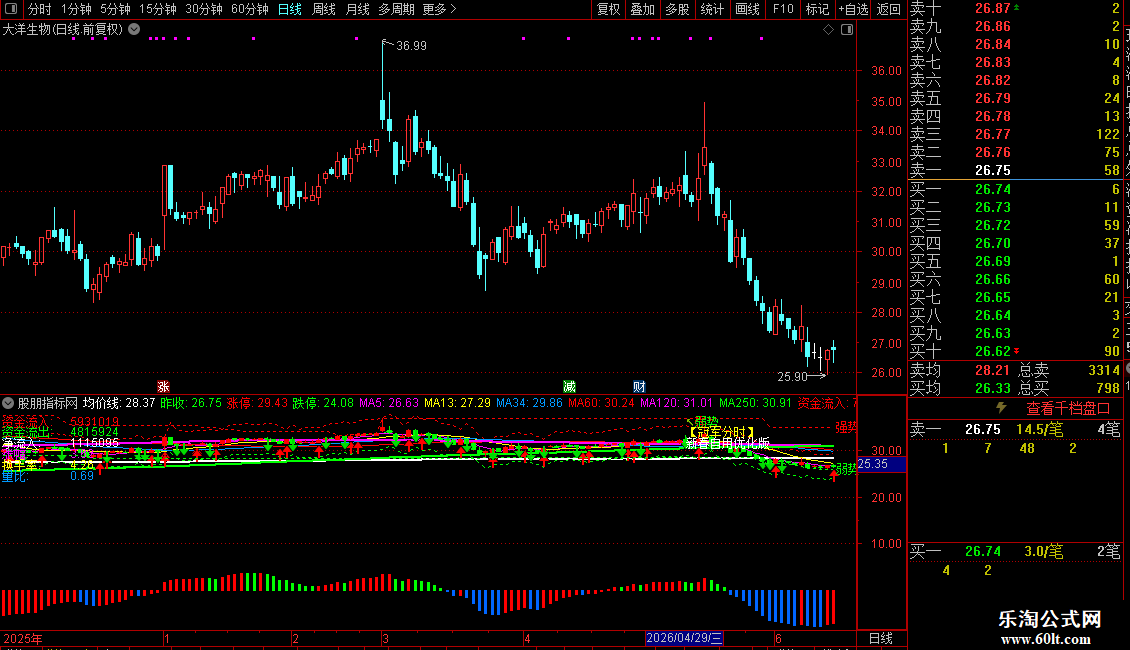The width and height of the screenshot is (1130, 650).
Task: Click the 返回 back button
Action: (x=889, y=9)
